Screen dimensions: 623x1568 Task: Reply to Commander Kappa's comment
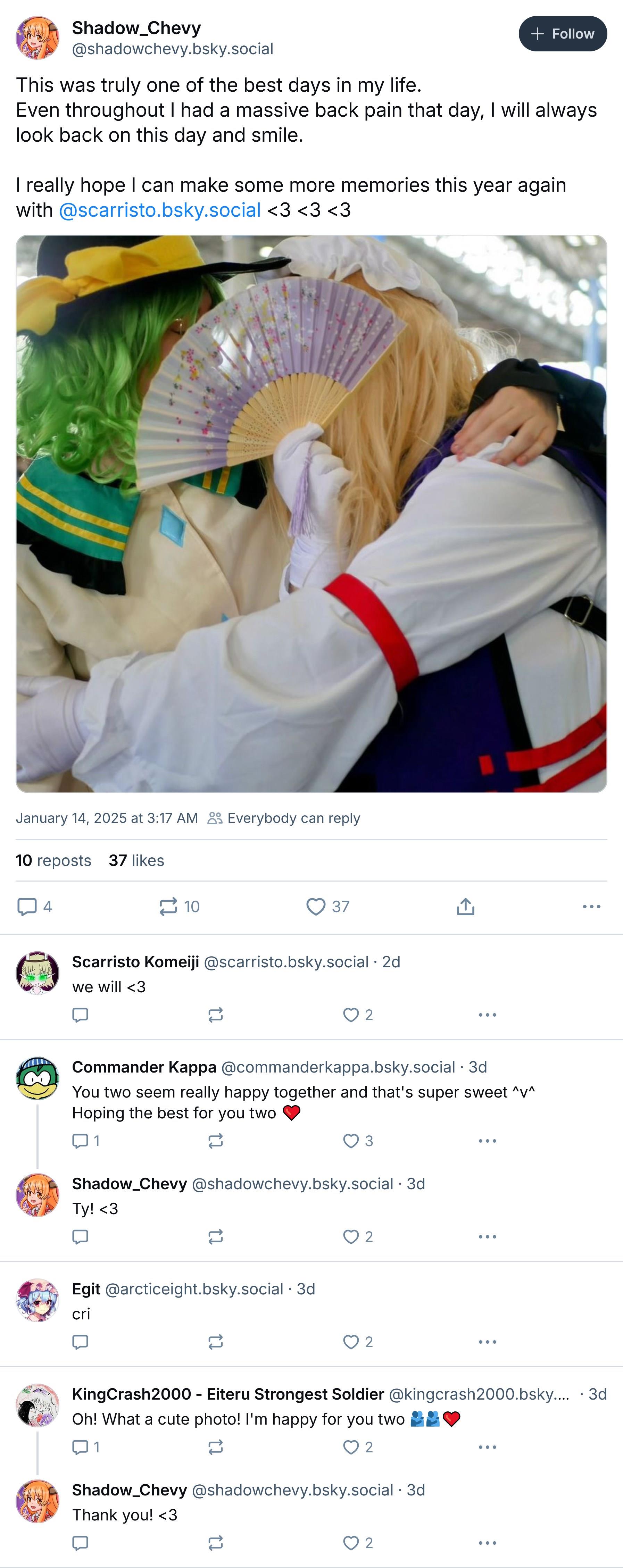[86, 1141]
